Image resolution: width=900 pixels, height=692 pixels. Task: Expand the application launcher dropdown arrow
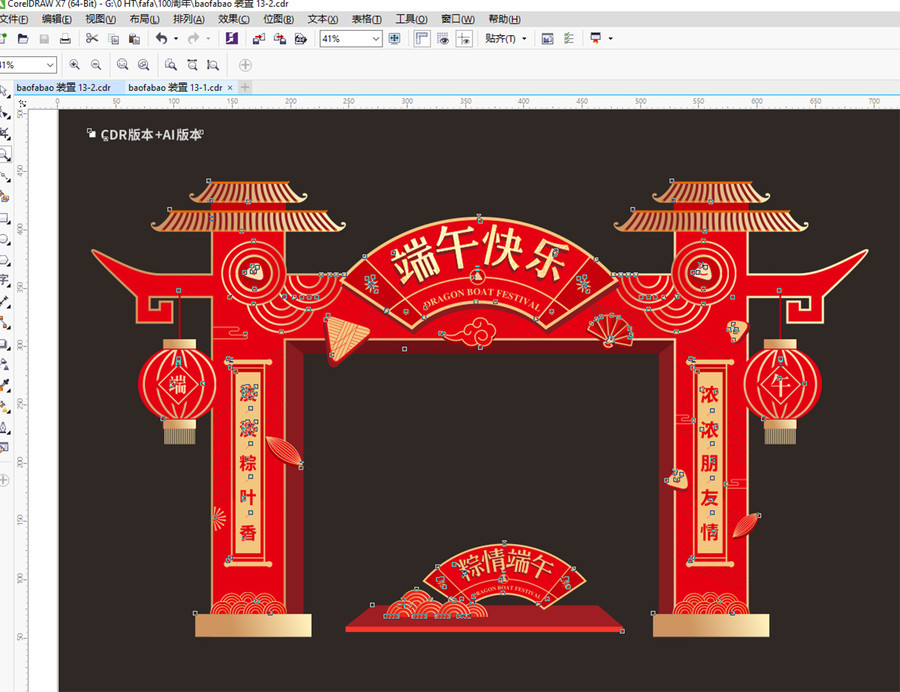[x=610, y=38]
